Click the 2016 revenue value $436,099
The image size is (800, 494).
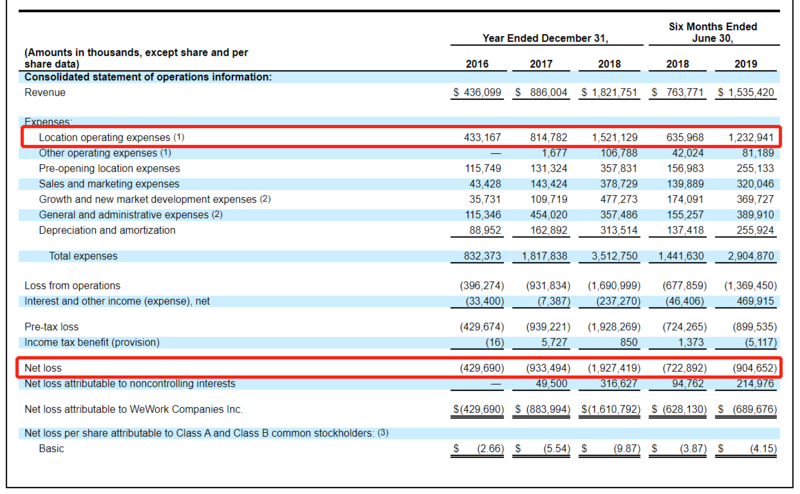pyautogui.click(x=477, y=92)
